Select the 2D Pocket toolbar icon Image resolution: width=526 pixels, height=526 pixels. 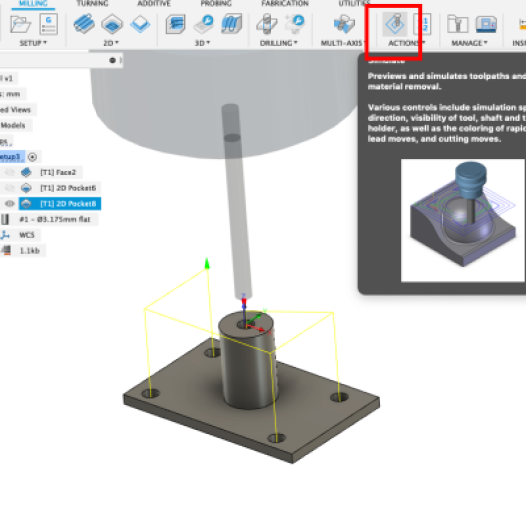[112, 24]
